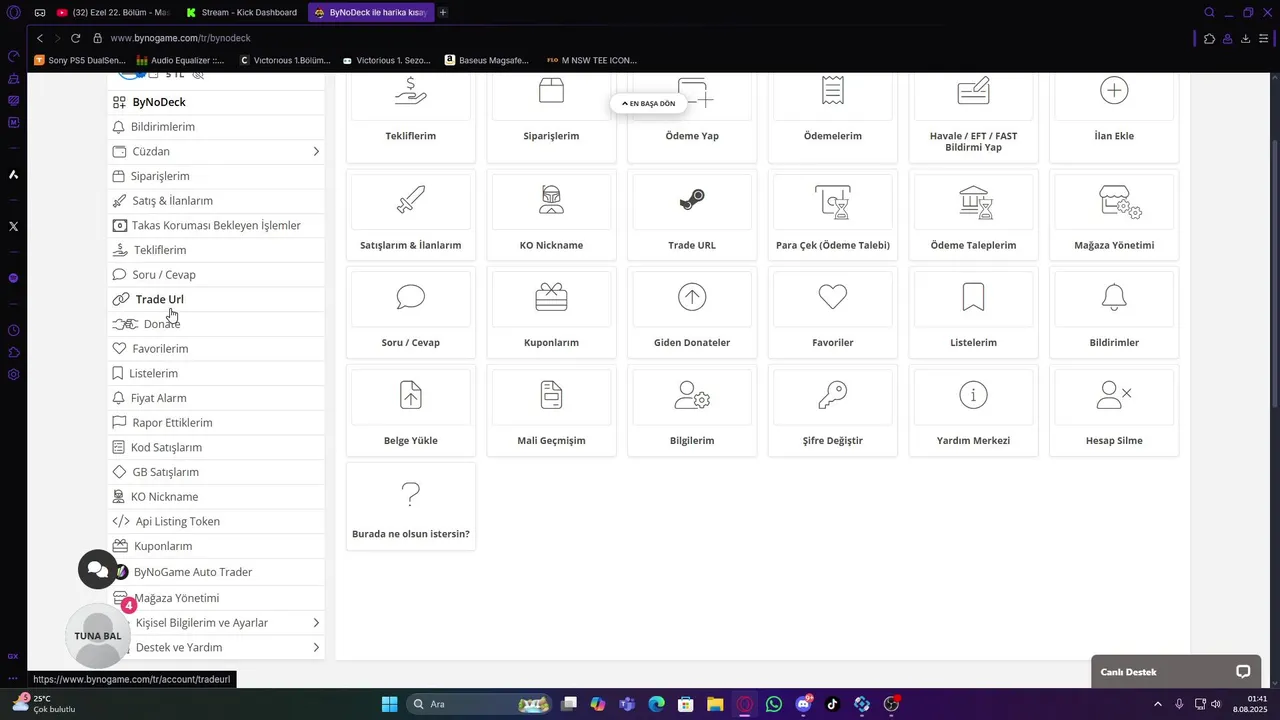Image resolution: width=1280 pixels, height=720 pixels.
Task: Open the Tekliflerim card icon
Action: point(411,92)
